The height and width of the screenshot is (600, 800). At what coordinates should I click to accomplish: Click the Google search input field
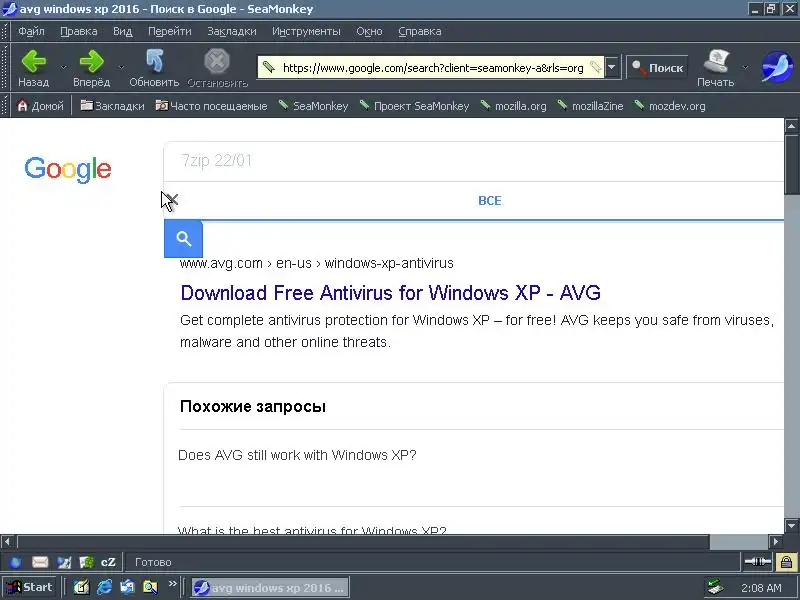[x=473, y=161]
